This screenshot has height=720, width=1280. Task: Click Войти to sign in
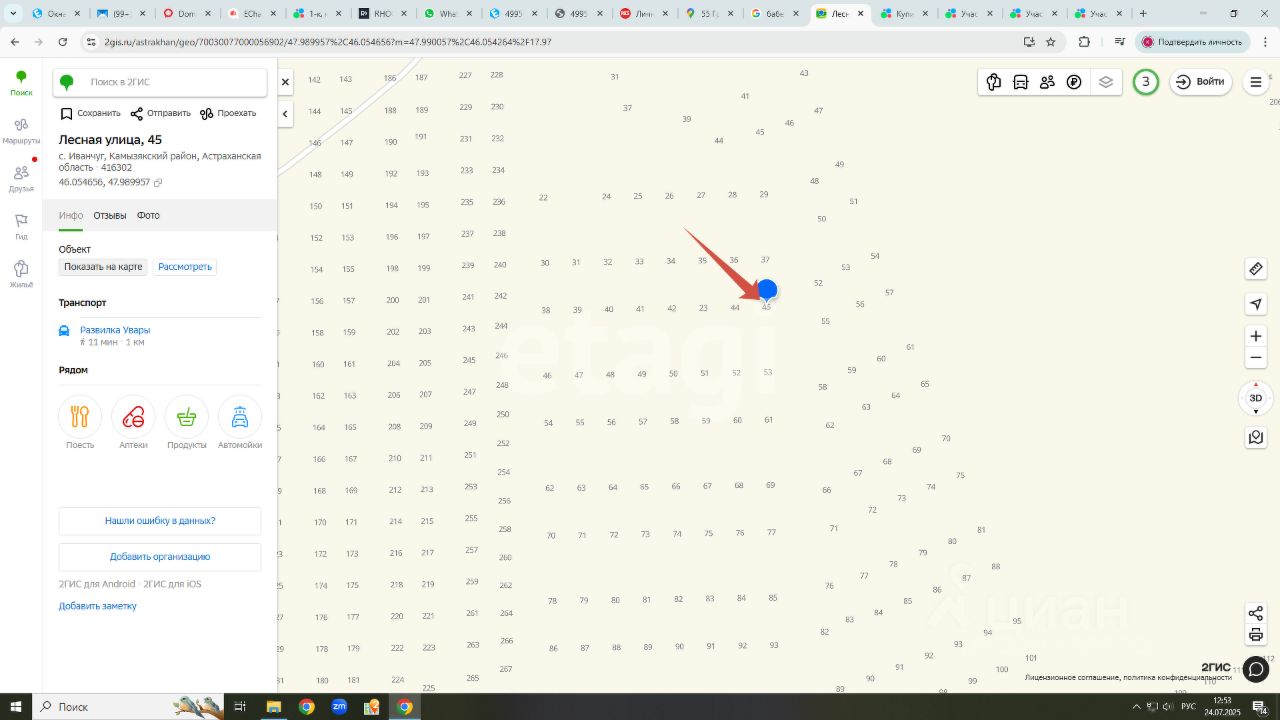click(1200, 82)
